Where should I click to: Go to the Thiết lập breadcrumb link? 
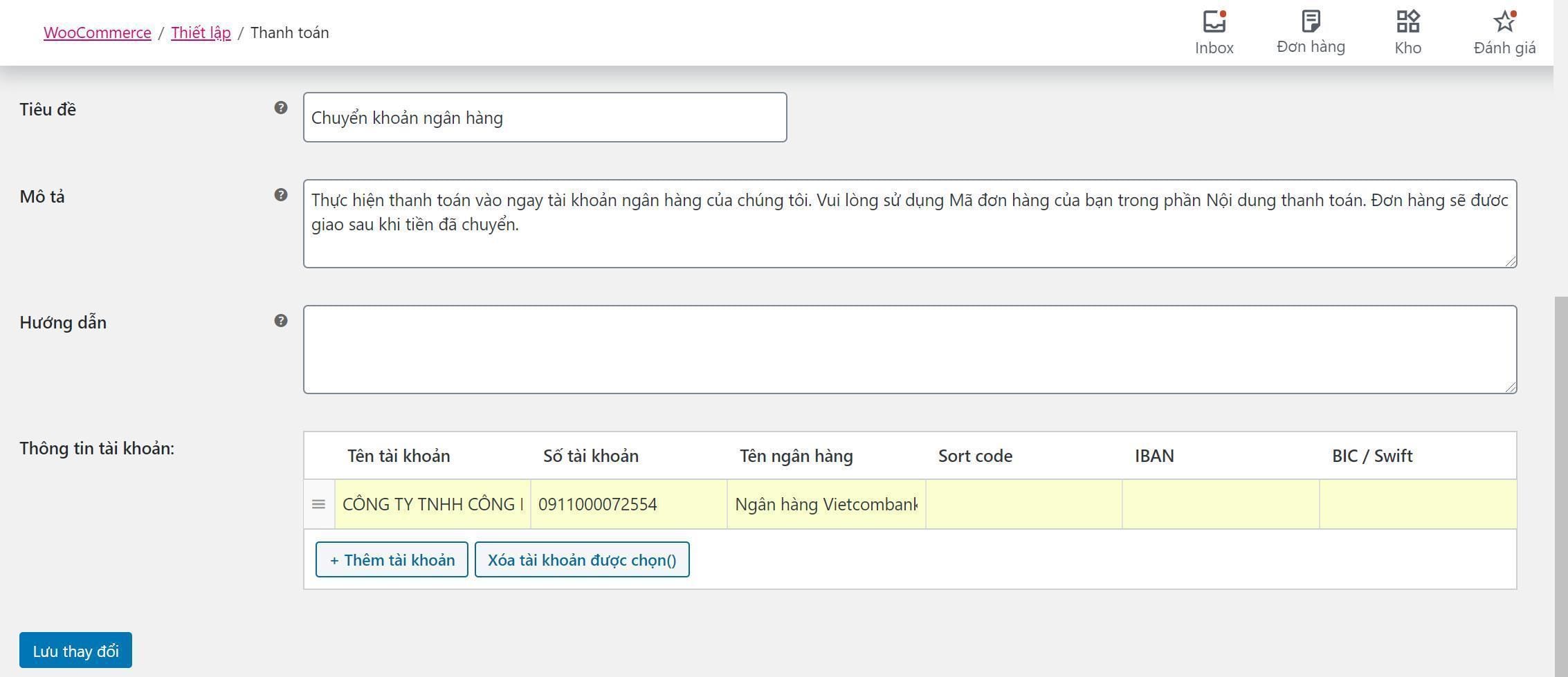click(201, 33)
